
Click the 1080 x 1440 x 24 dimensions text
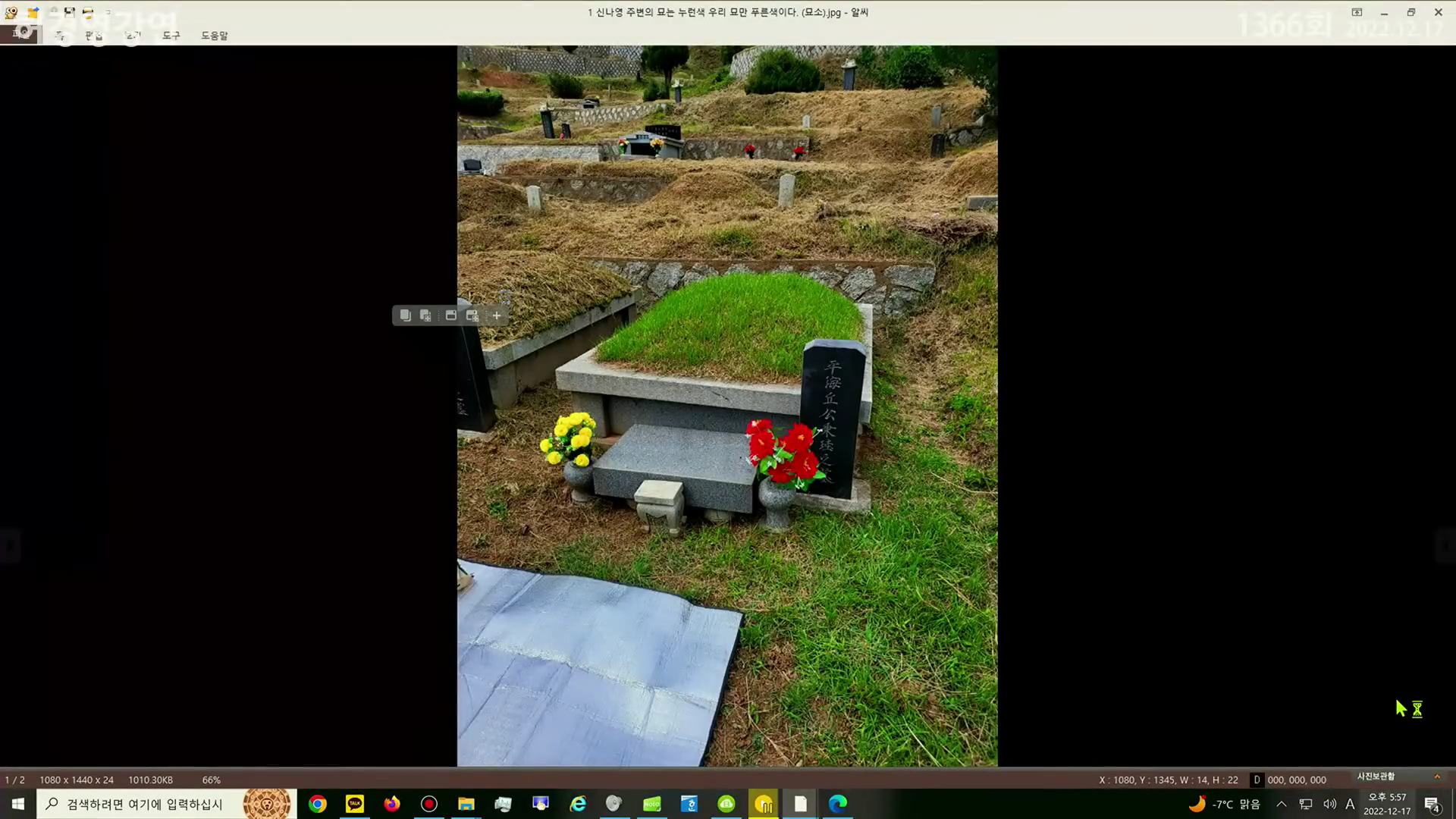(77, 780)
